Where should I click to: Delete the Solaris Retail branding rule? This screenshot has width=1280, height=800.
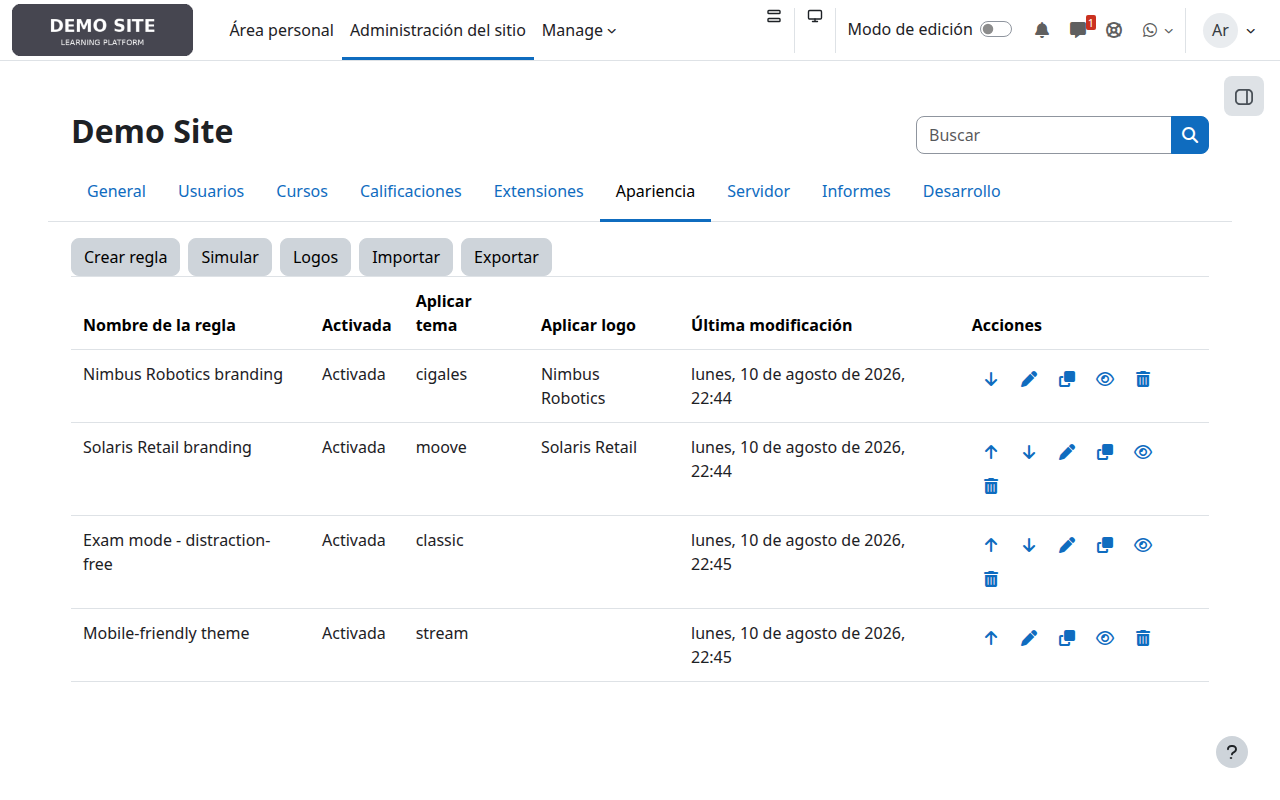(991, 486)
